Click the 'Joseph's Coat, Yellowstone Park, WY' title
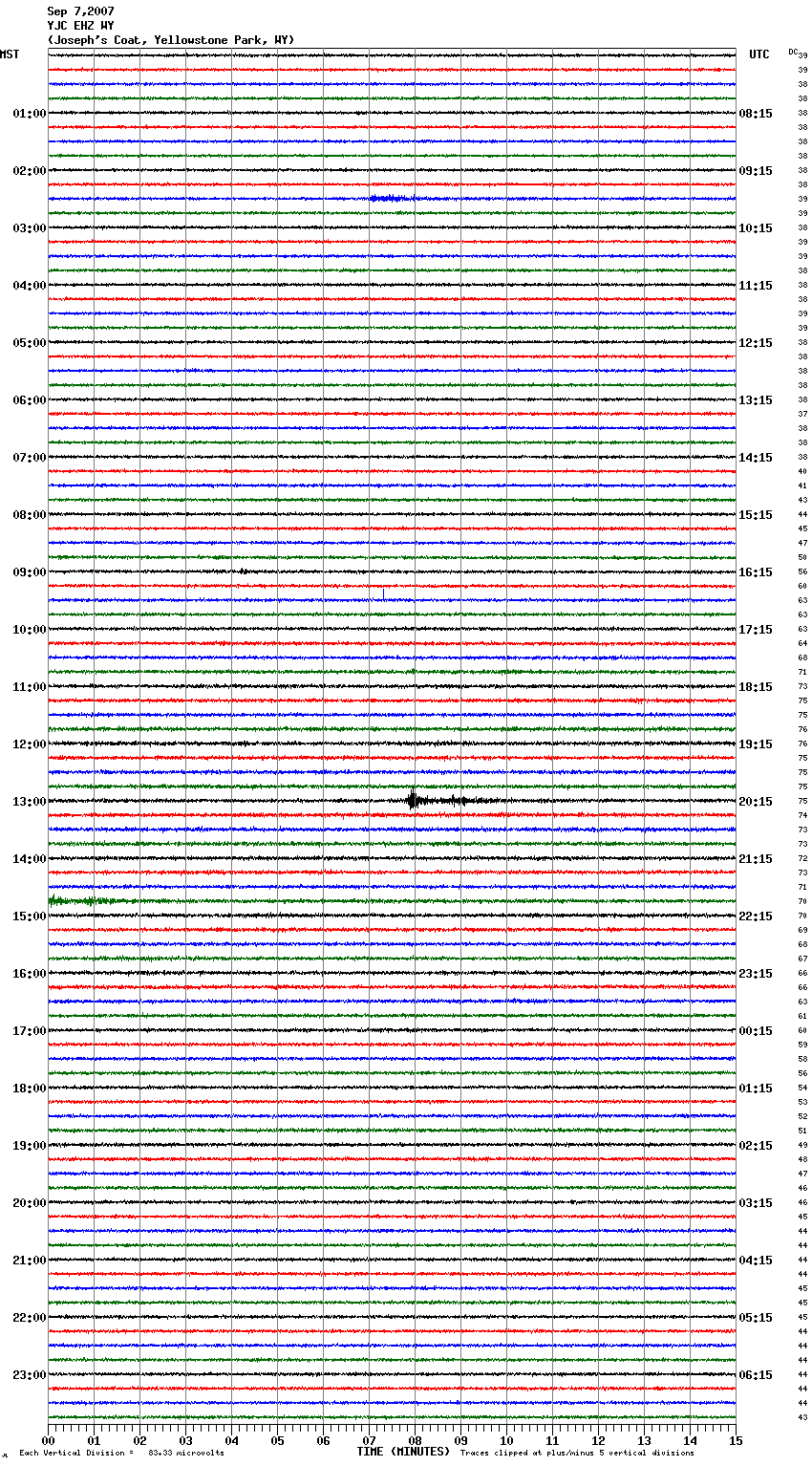 (171, 40)
